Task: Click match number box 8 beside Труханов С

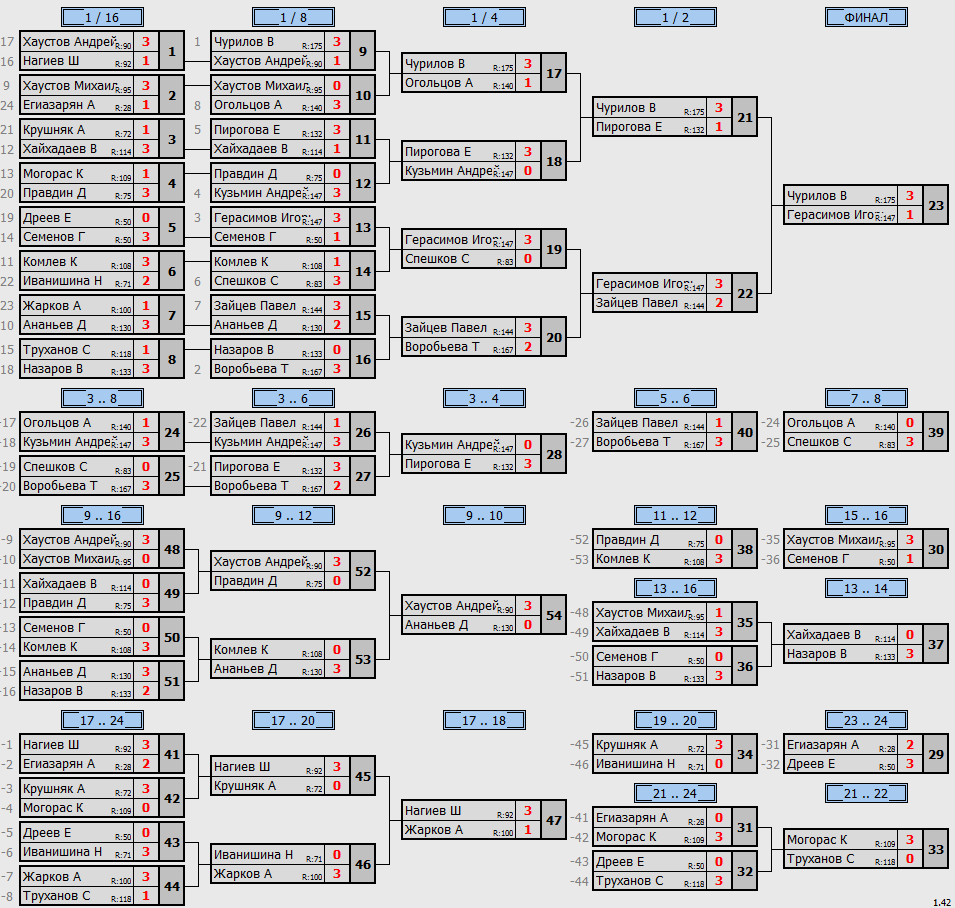Action: [172, 359]
